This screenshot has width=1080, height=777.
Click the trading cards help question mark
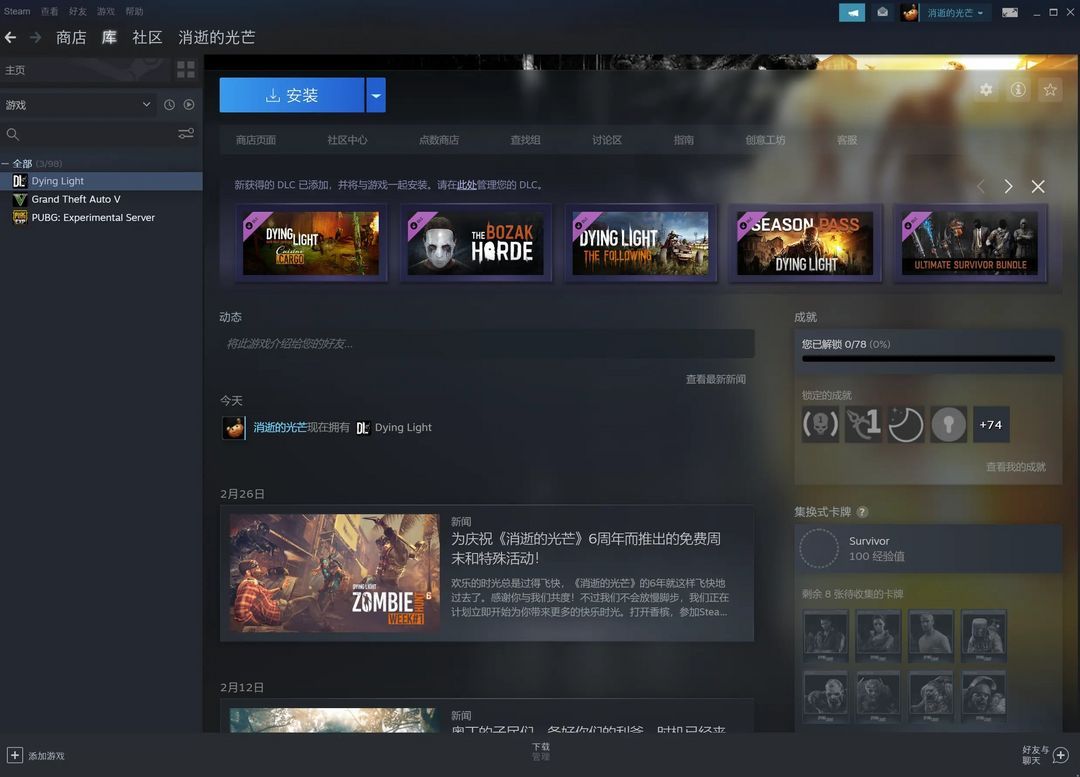[862, 512]
